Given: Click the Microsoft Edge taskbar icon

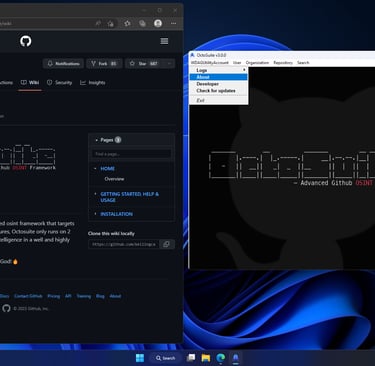Looking at the screenshot, I should (221, 358).
